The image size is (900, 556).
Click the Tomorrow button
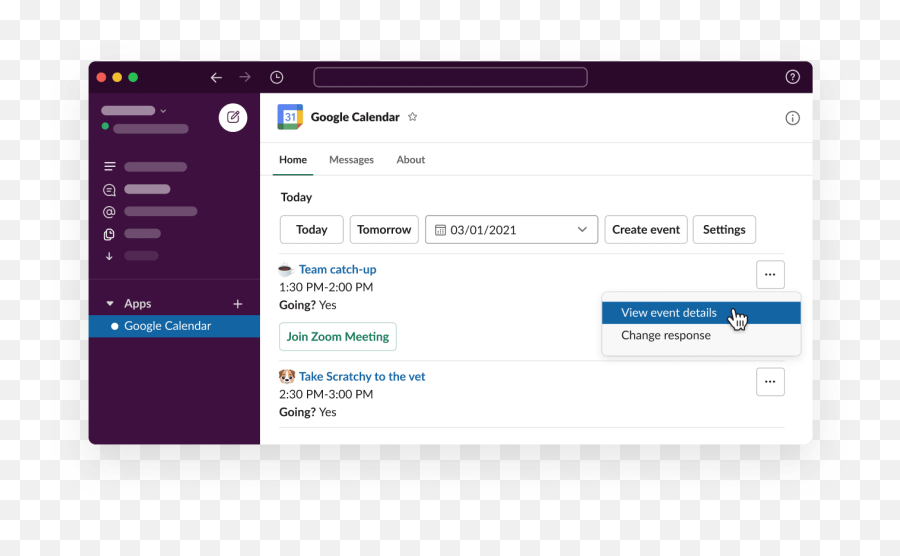384,230
